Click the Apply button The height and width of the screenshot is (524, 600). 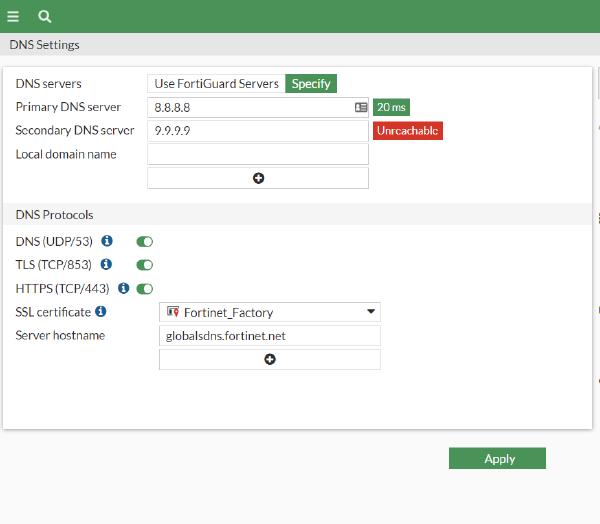pyautogui.click(x=498, y=459)
